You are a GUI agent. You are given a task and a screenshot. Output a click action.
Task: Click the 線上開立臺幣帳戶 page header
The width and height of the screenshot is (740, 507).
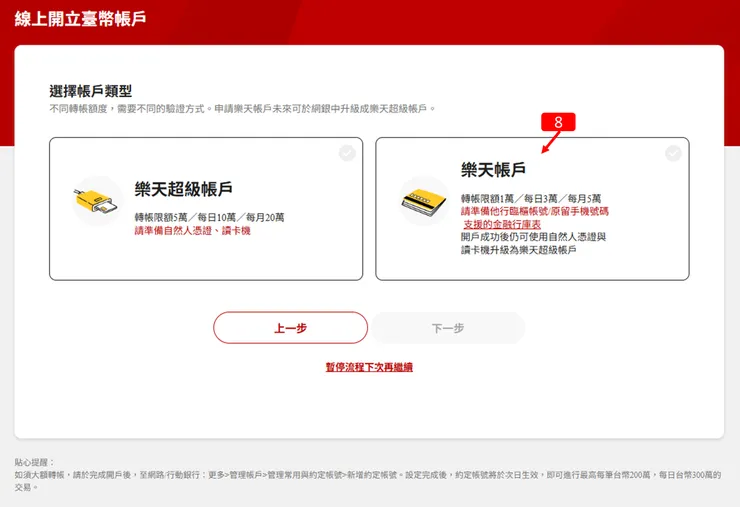tap(80, 19)
